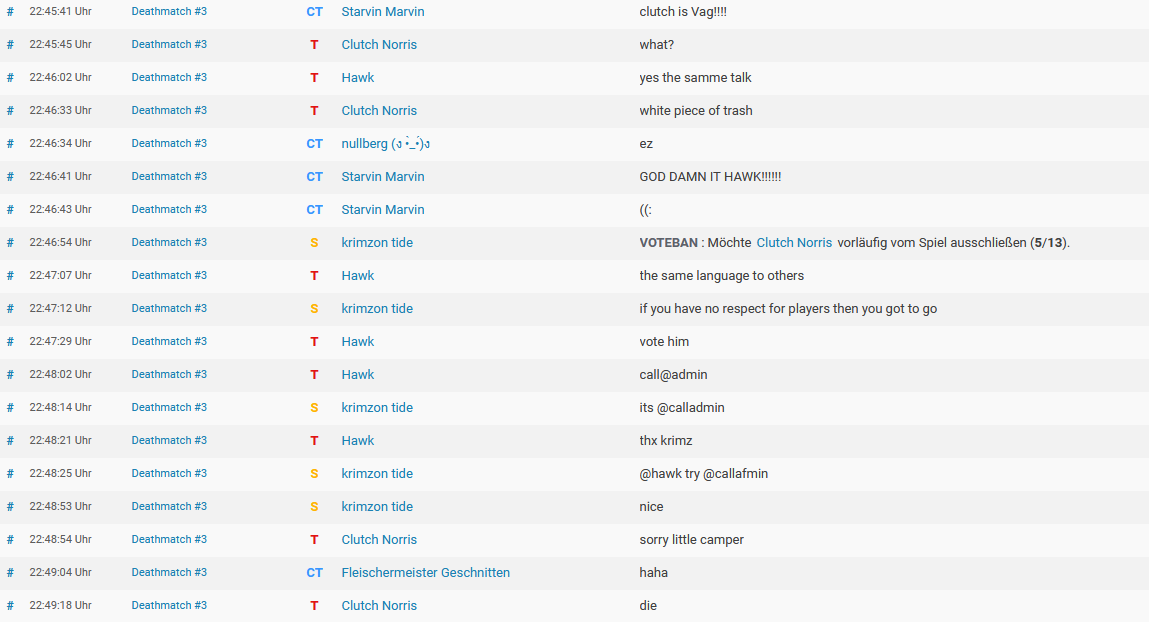Click krimzon tide on the 'its @calladmin' row

tap(377, 408)
